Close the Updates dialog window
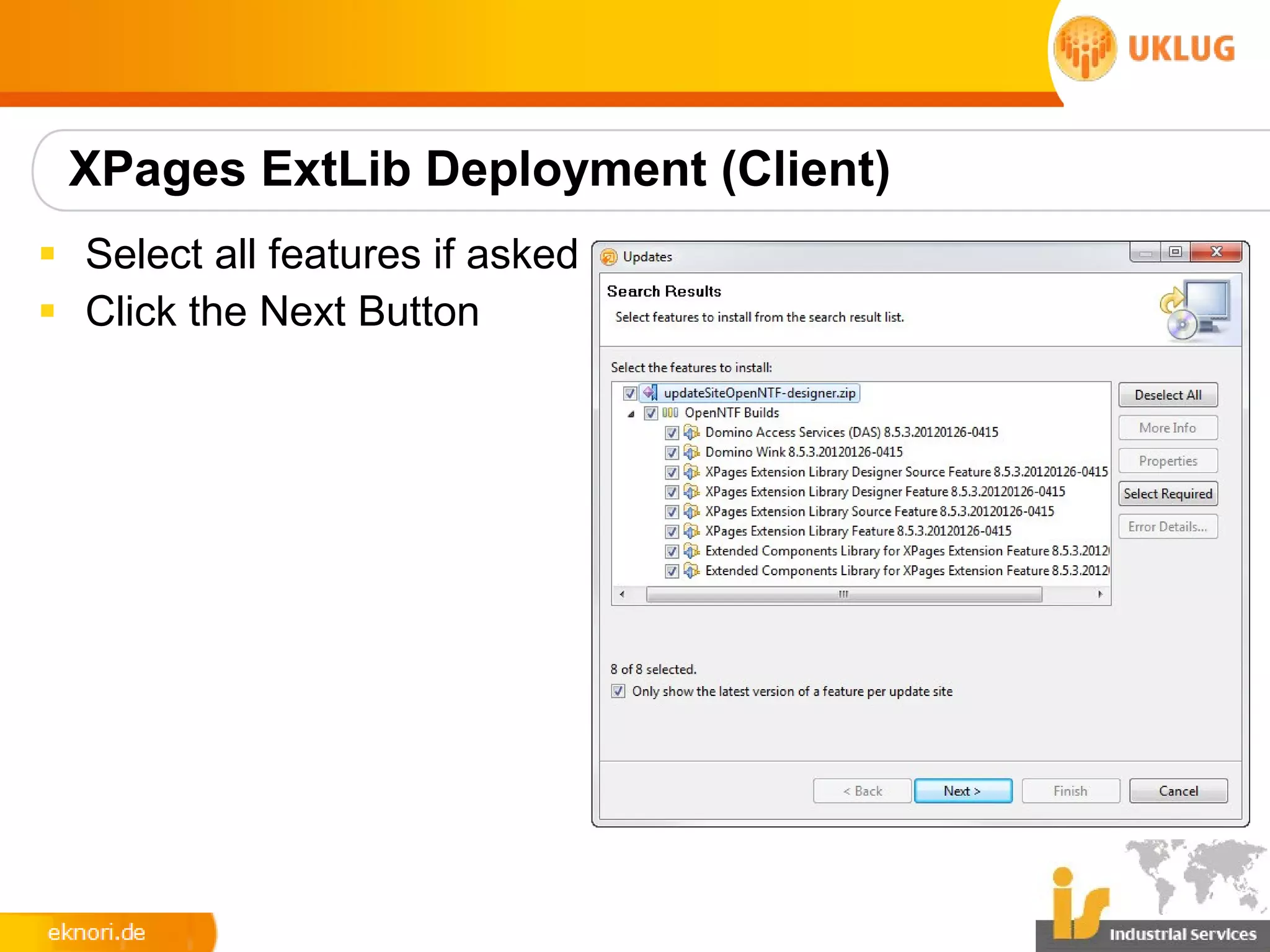This screenshot has width=1270, height=952. click(x=1216, y=252)
